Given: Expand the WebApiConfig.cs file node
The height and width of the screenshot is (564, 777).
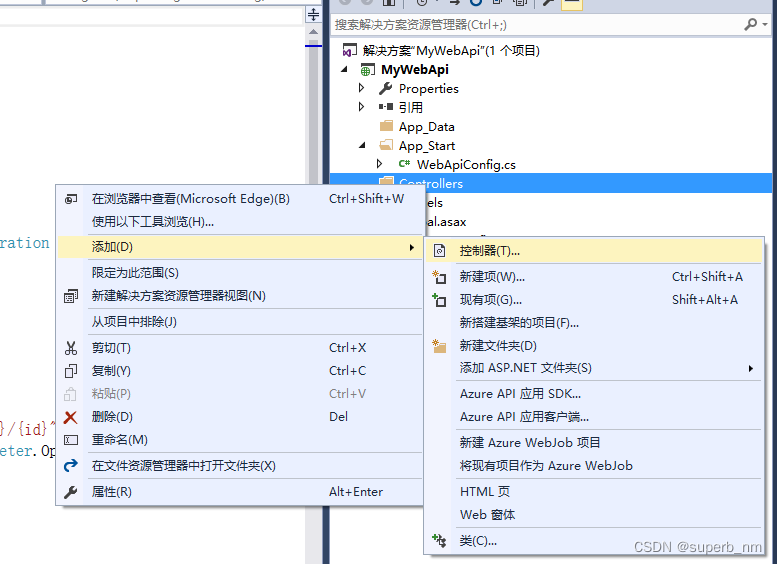Looking at the screenshot, I should 380,164.
